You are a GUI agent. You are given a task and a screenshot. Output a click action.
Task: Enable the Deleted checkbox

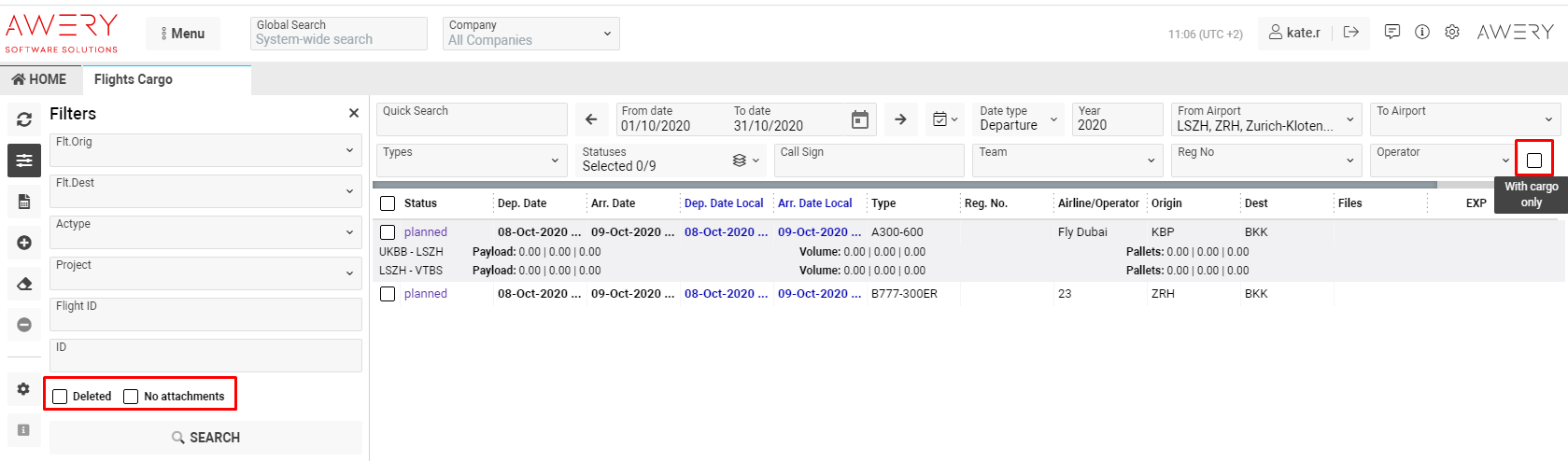61,397
